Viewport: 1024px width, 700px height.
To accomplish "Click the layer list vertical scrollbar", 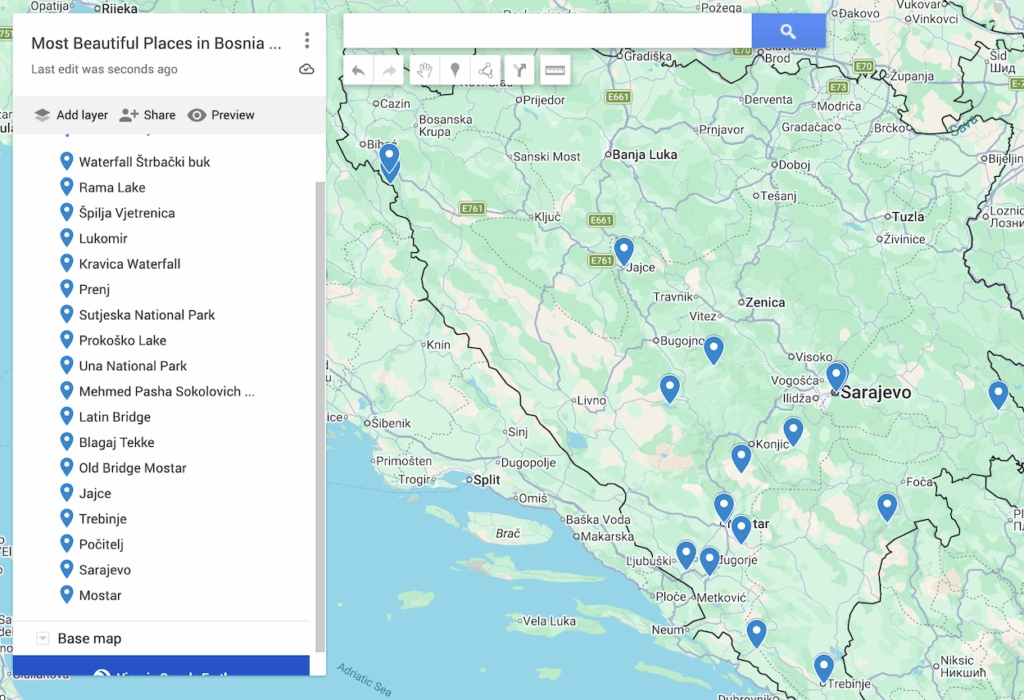I will coord(320,417).
